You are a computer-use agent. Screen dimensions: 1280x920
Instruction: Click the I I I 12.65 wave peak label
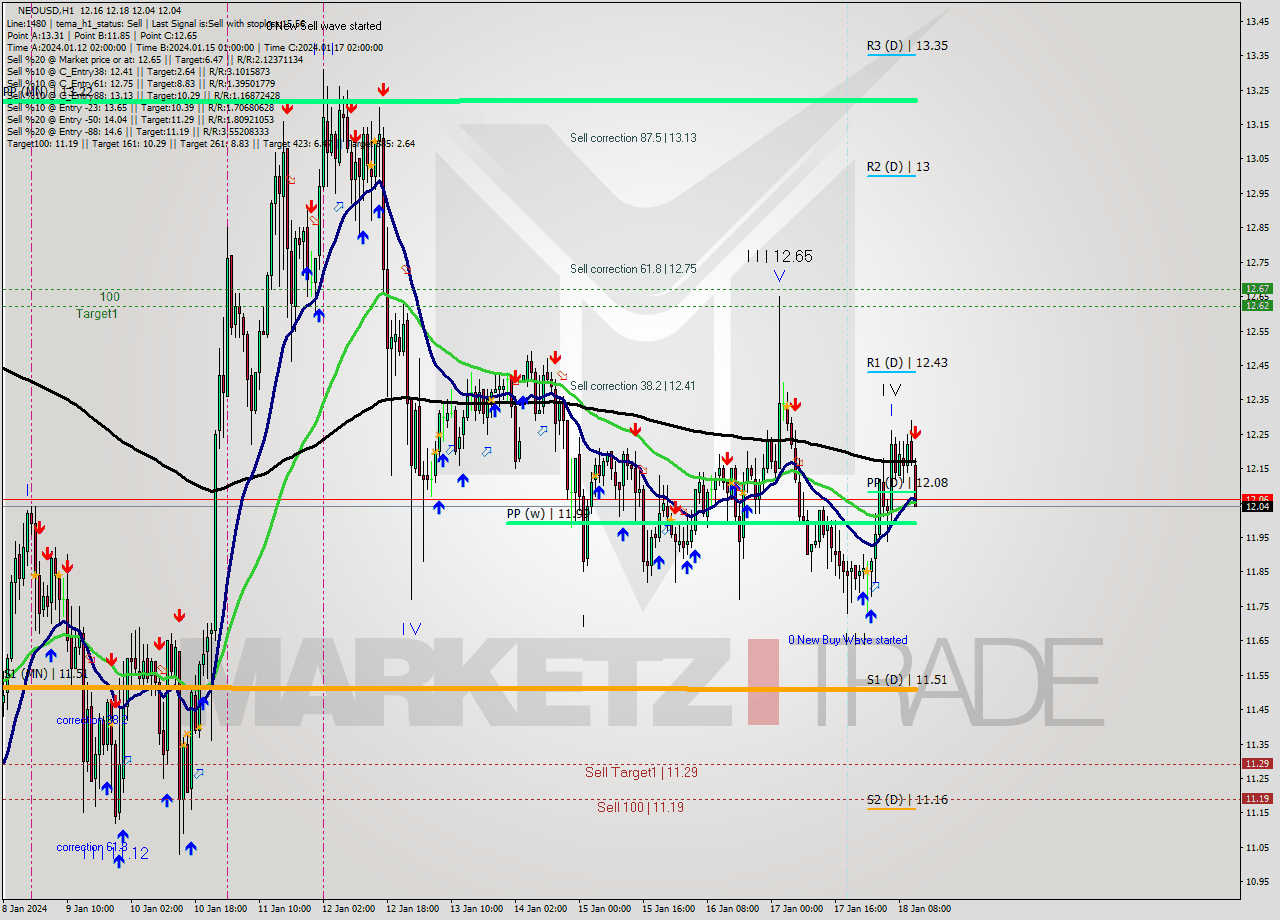coord(779,257)
